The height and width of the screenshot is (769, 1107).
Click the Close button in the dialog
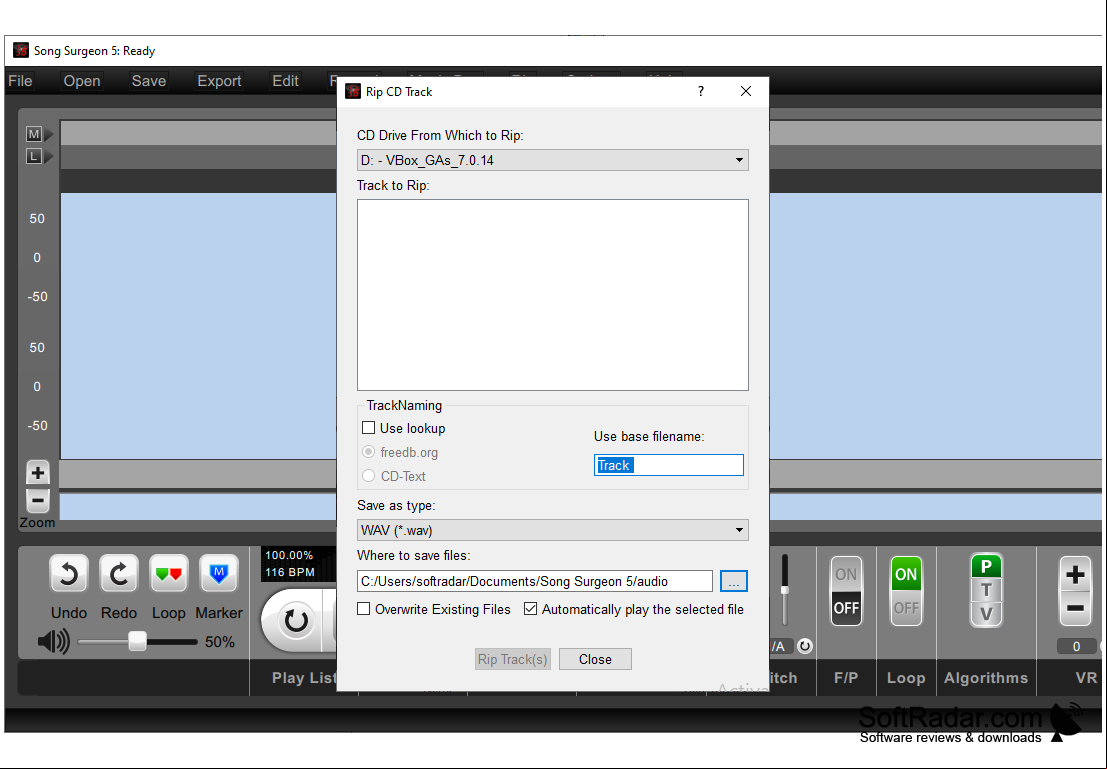[595, 660]
